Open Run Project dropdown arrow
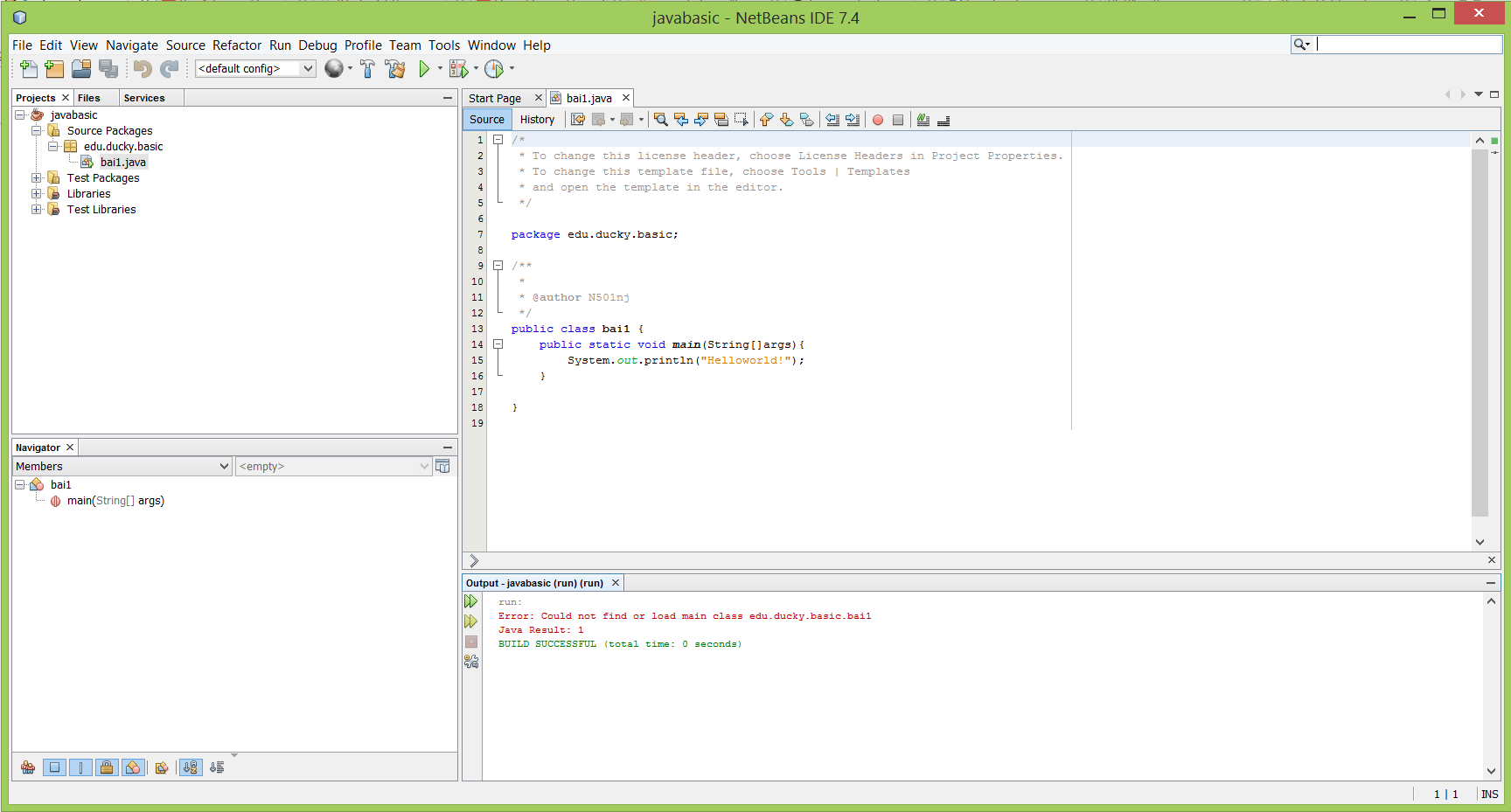The height and width of the screenshot is (812, 1511). (x=440, y=68)
